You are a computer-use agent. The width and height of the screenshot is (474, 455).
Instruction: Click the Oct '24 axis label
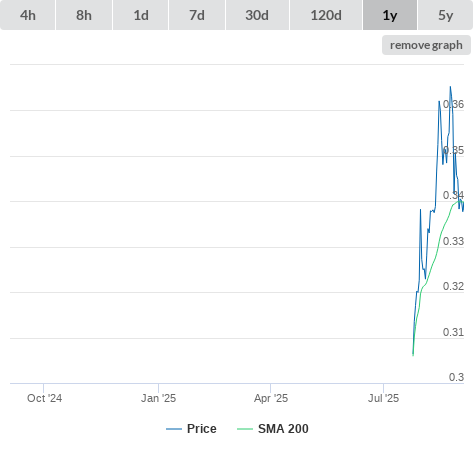pyautogui.click(x=44, y=398)
